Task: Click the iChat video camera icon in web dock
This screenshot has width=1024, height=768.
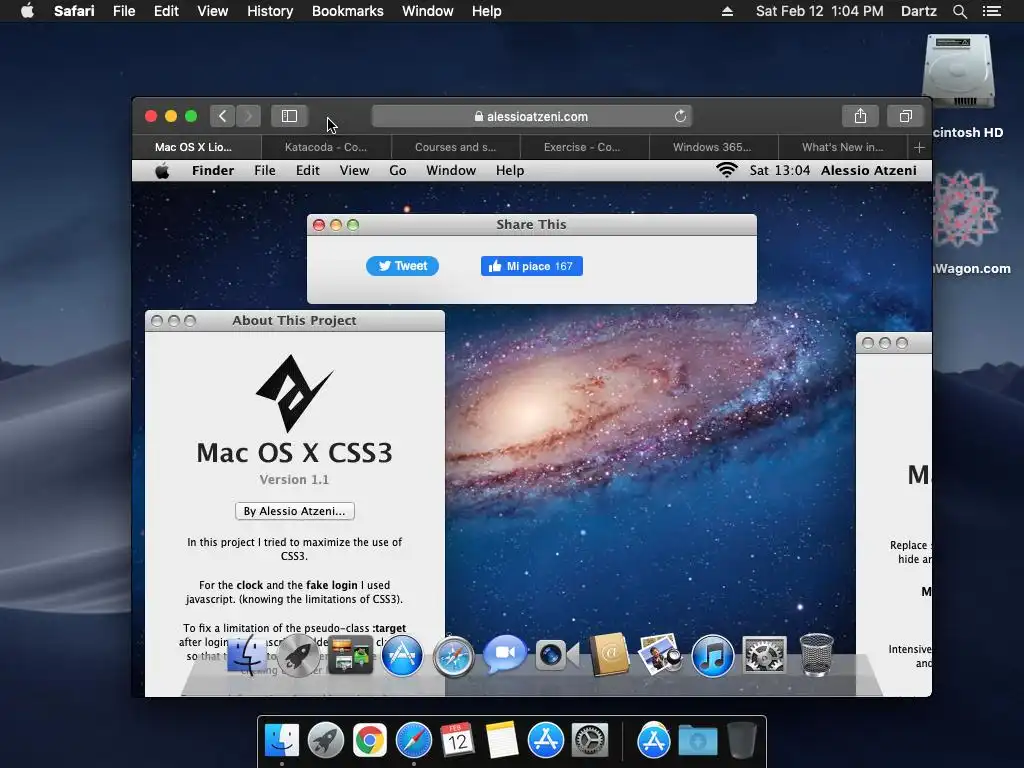Action: [x=557, y=655]
